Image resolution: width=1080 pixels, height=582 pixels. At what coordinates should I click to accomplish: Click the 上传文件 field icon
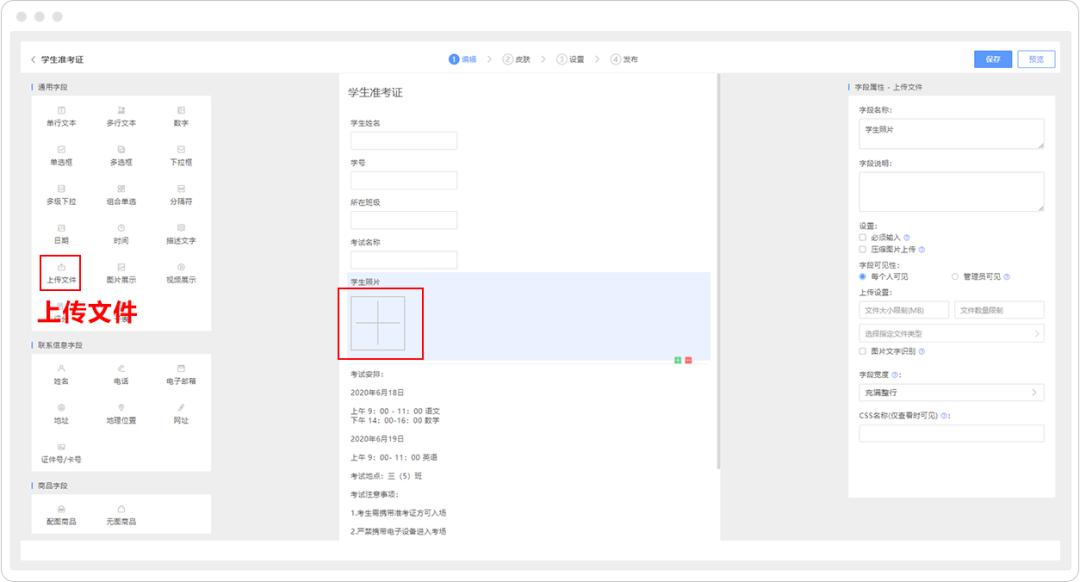60,273
